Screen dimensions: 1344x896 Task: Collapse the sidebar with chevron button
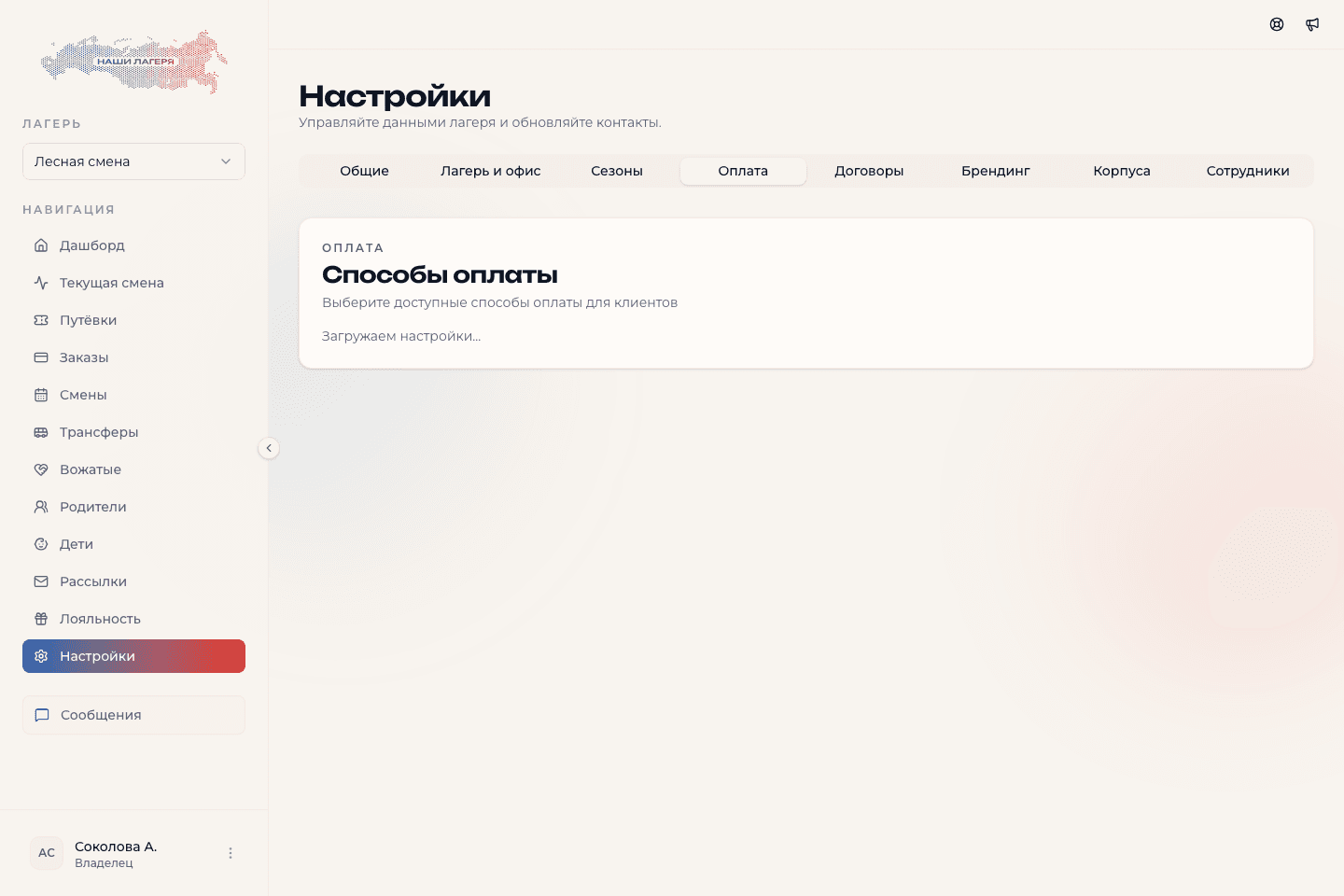tap(269, 448)
